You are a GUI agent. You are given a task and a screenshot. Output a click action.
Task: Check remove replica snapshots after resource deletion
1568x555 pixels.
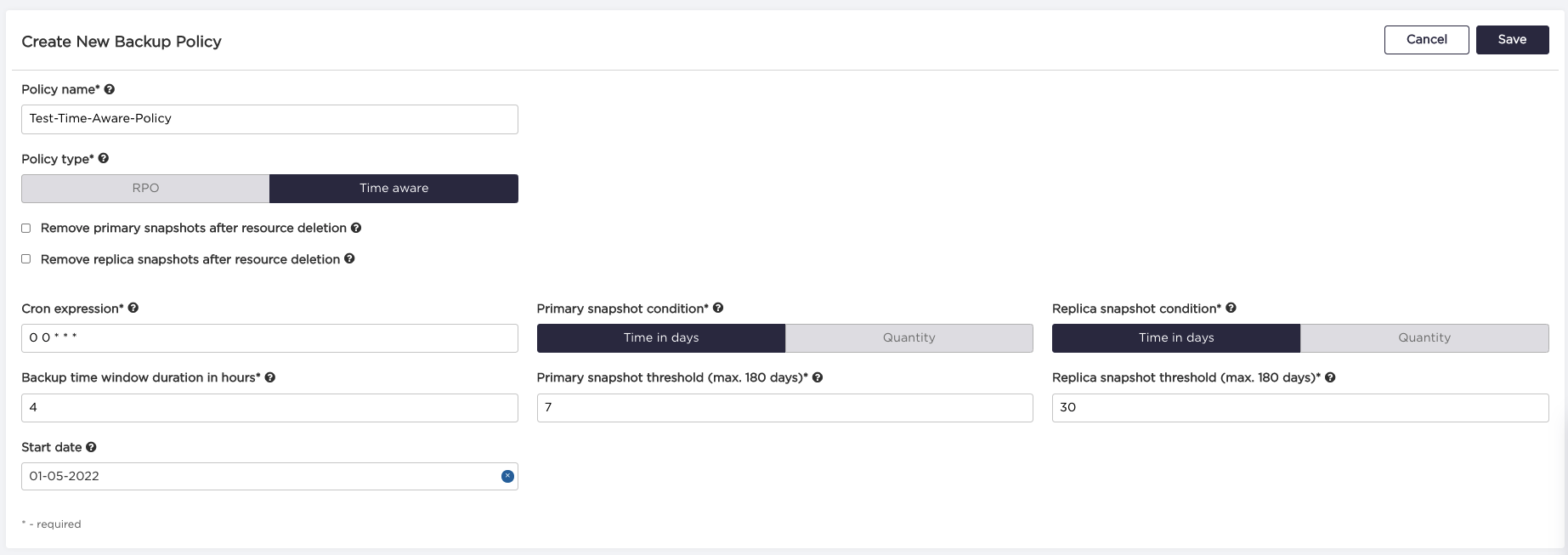click(26, 259)
